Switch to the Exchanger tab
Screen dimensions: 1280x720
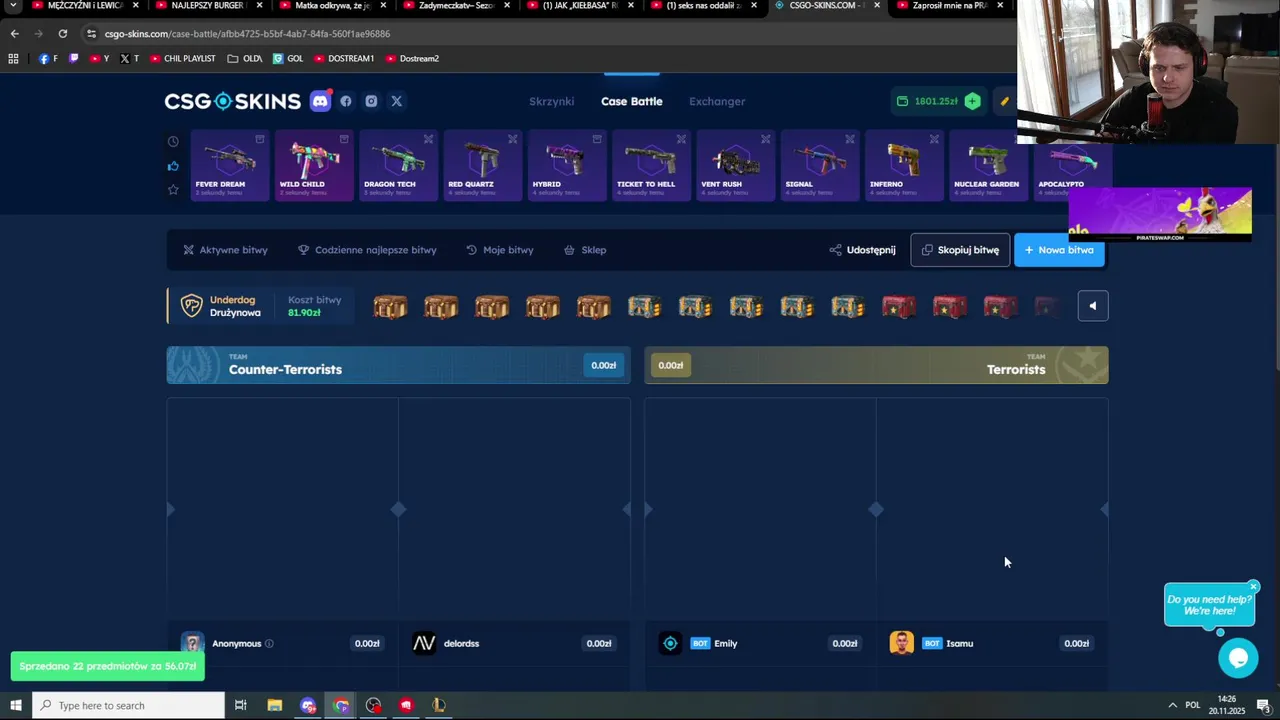(x=717, y=101)
